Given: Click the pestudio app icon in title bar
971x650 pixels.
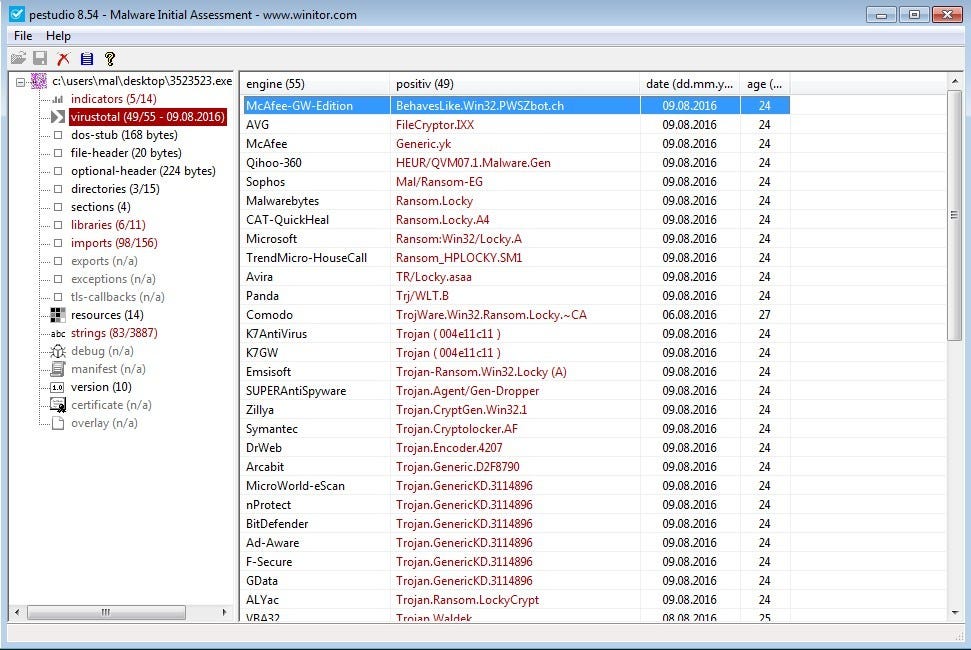Looking at the screenshot, I should click(x=17, y=14).
